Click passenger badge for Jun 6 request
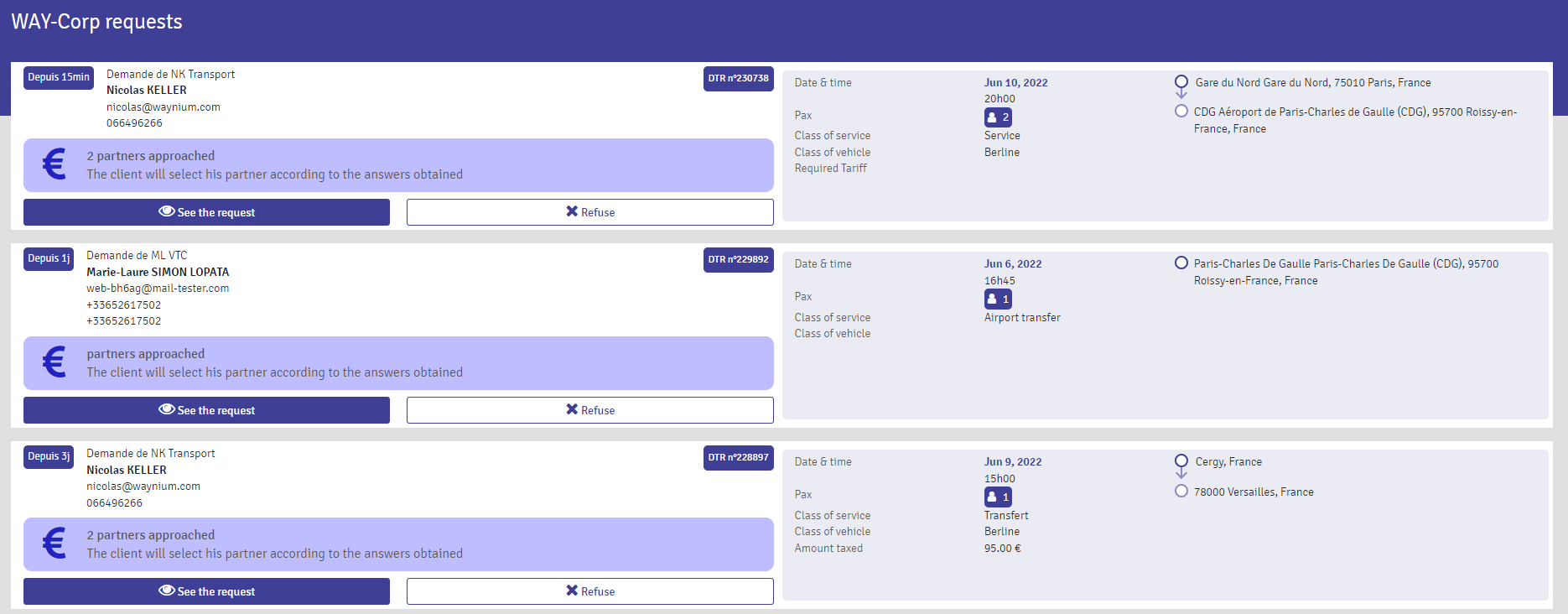Screen dimensions: 1568x614 pyautogui.click(x=998, y=299)
